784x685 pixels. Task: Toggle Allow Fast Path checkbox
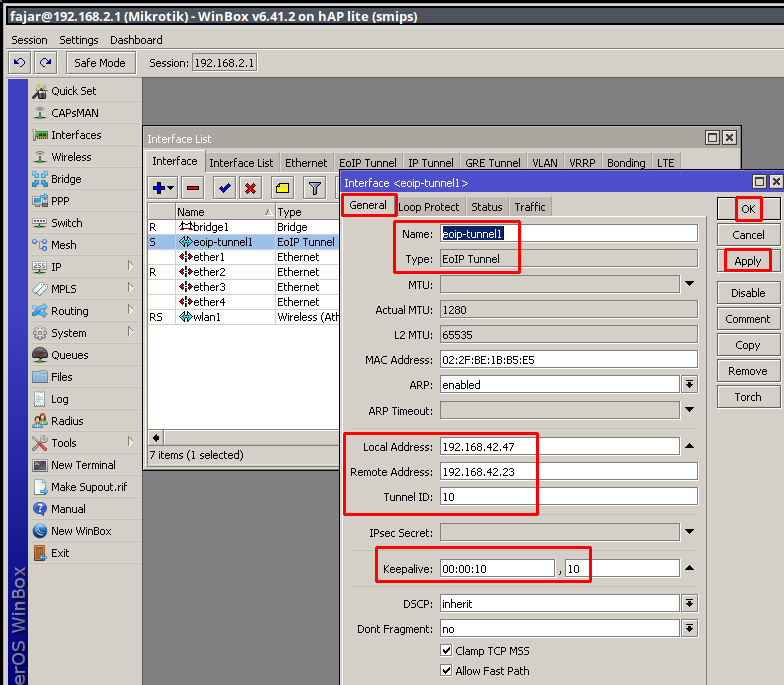click(446, 670)
